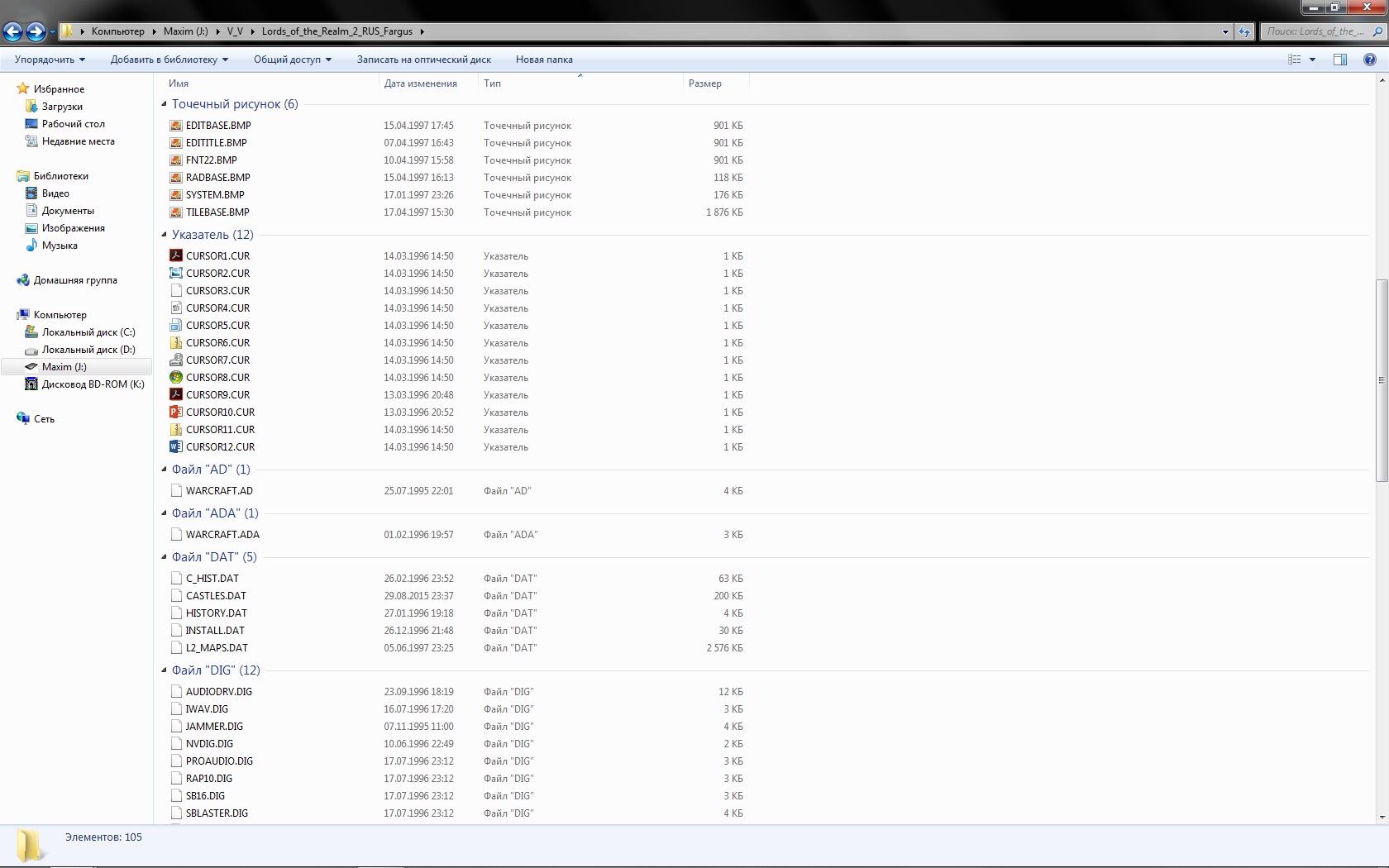This screenshot has width=1389, height=868.
Task: Click the Local disk C: icon
Action: (x=31, y=332)
